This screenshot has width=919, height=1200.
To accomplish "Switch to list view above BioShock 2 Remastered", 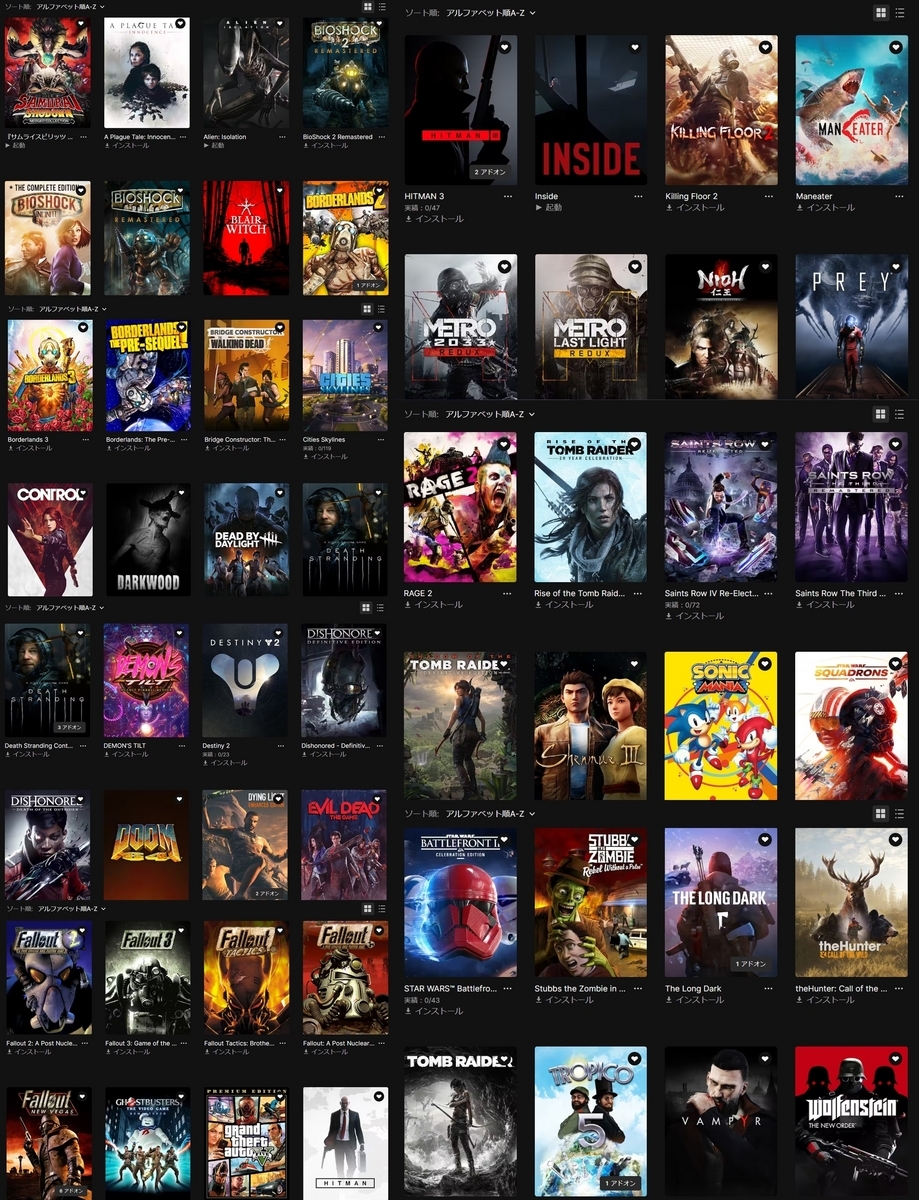I will 381,6.
